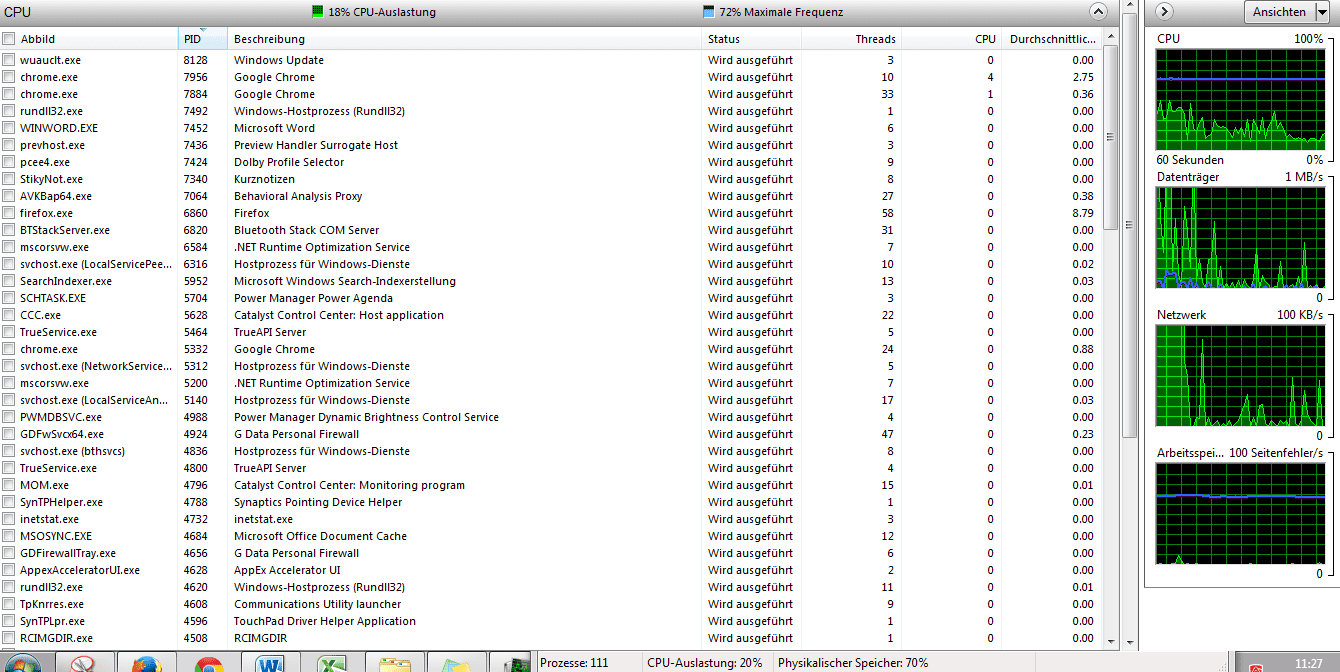Screen dimensions: 1340x672
Task: Tick the GDFwSvcx64.exe checkbox
Action: [x=9, y=434]
